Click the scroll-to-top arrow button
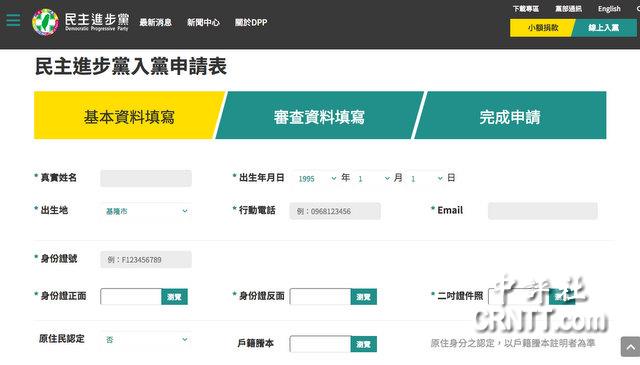Viewport: 640px width, 365px height. click(631, 347)
